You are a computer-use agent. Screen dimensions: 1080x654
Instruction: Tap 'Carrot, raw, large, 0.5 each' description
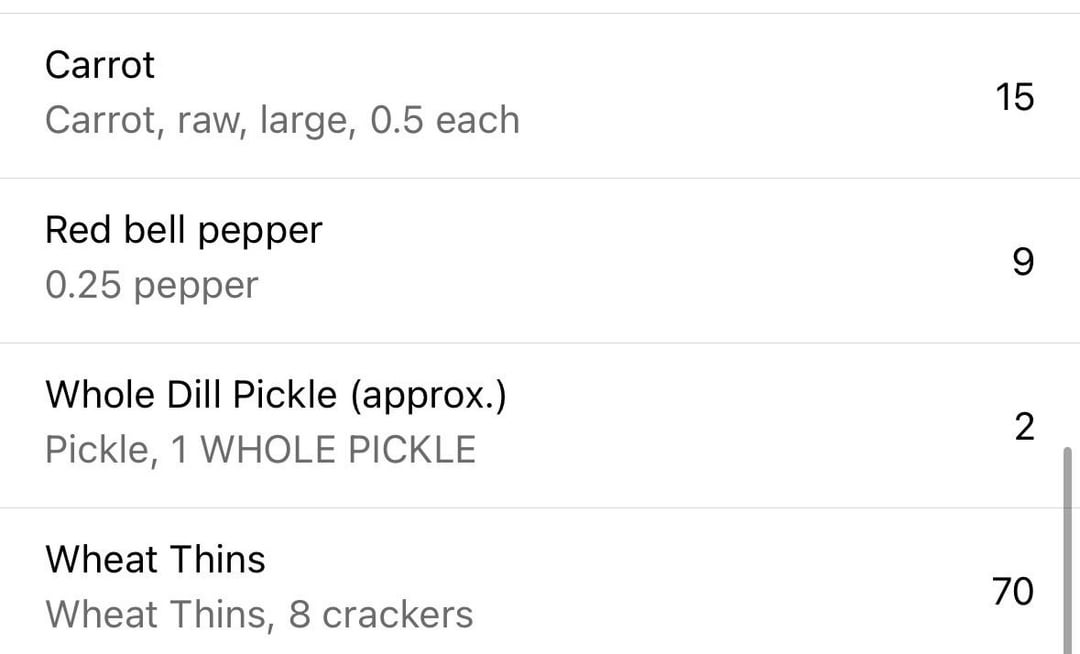point(282,120)
